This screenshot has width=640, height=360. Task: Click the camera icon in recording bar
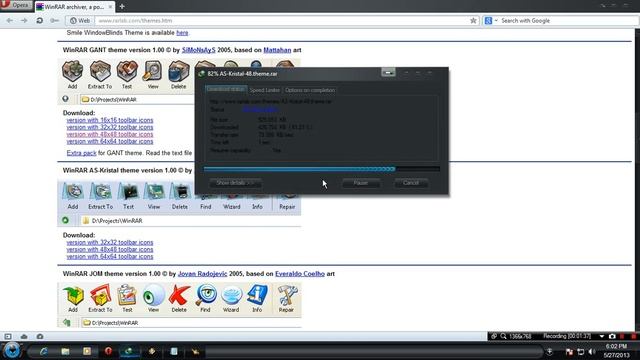[612, 336]
